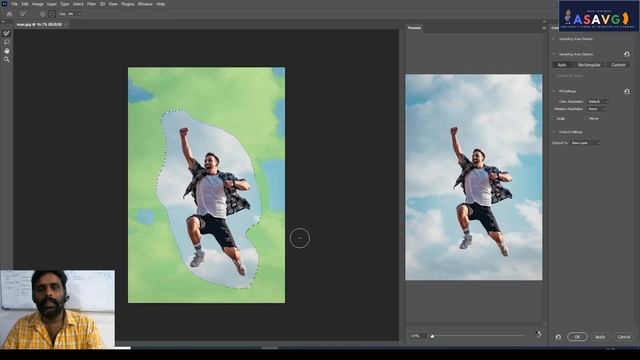Open the Edit menu
640x360 pixels.
pyautogui.click(x=25, y=4)
